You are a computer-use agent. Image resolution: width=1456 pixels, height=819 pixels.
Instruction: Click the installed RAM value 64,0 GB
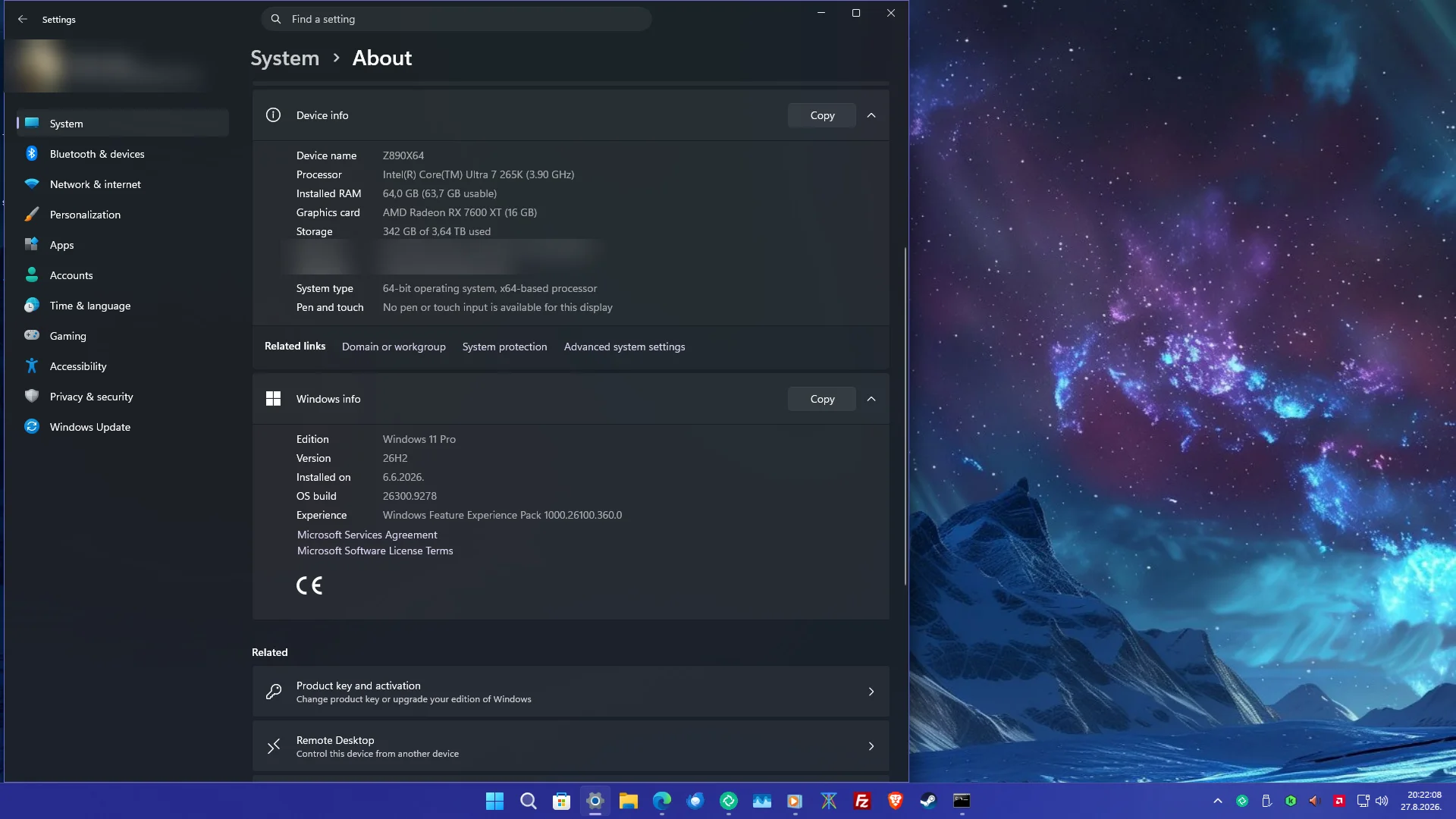pos(440,193)
